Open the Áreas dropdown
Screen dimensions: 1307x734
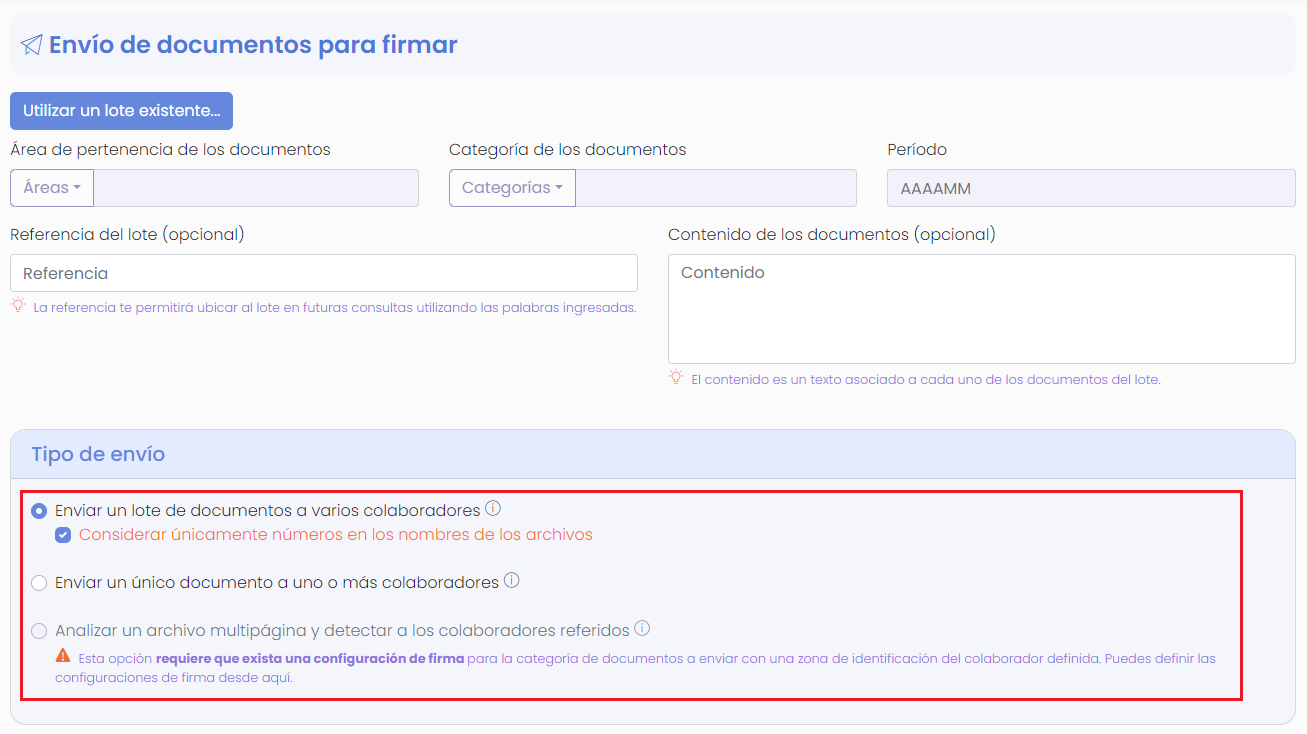pyautogui.click(x=51, y=187)
